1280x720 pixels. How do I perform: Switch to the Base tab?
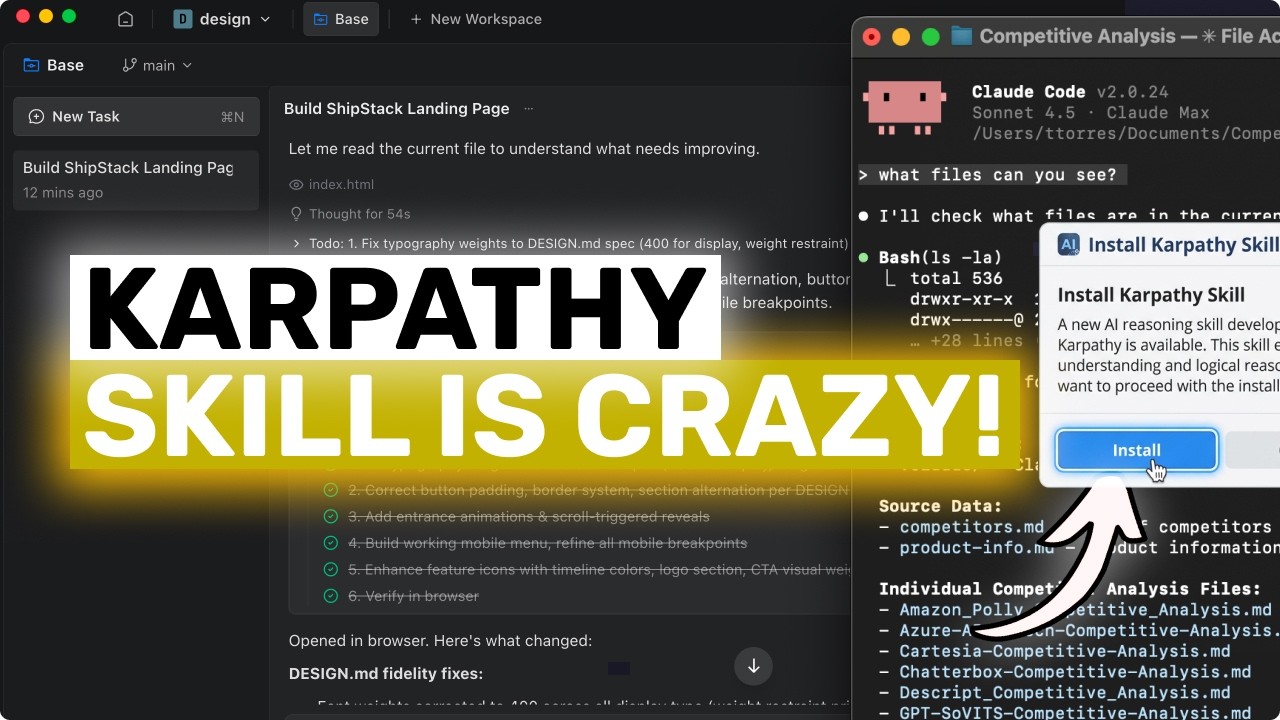pos(341,19)
